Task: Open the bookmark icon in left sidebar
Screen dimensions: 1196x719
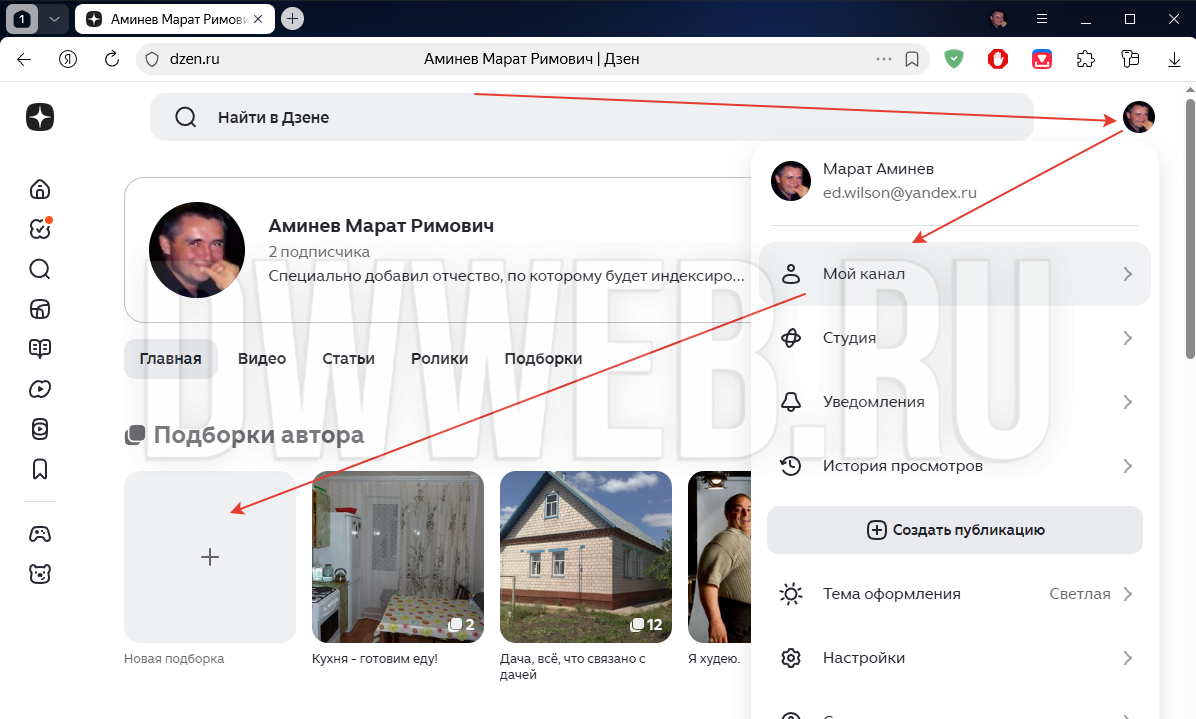Action: point(40,469)
